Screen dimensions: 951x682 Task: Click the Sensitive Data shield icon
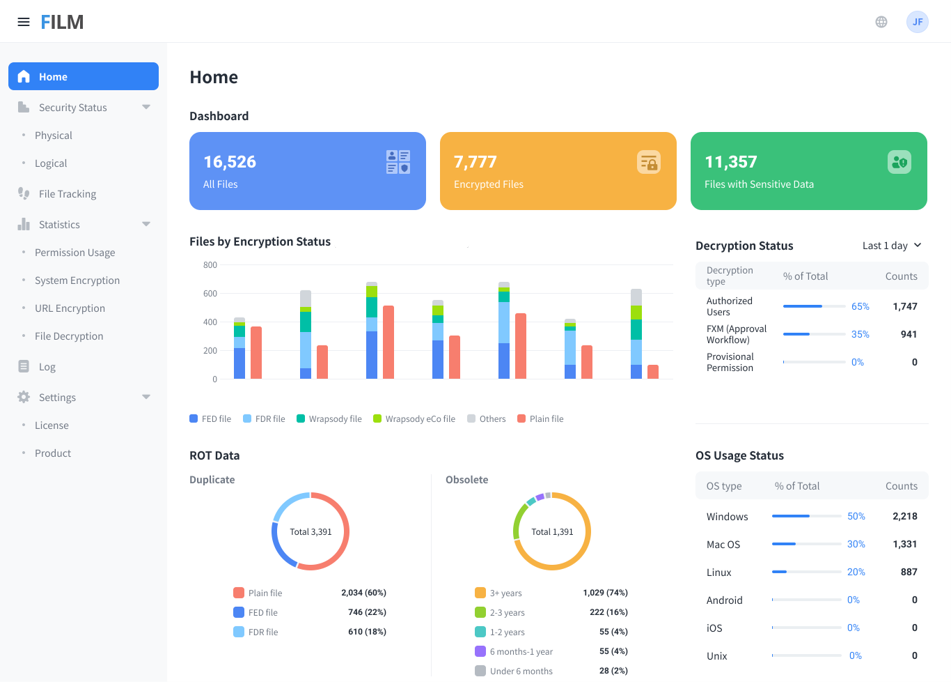coord(899,162)
